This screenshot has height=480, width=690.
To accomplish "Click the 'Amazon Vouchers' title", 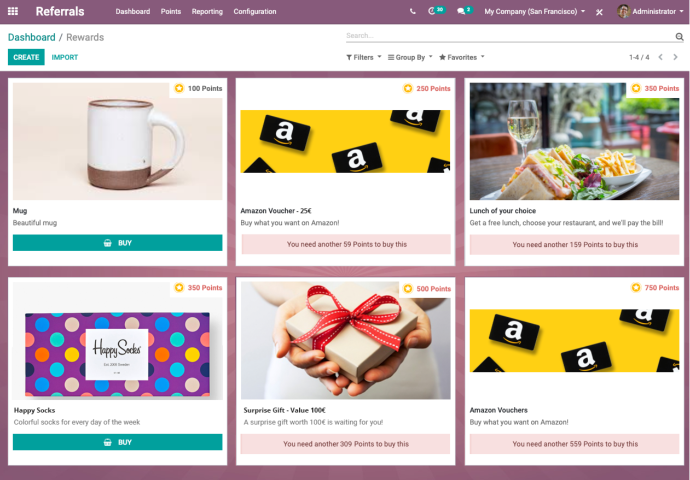I will [499, 410].
